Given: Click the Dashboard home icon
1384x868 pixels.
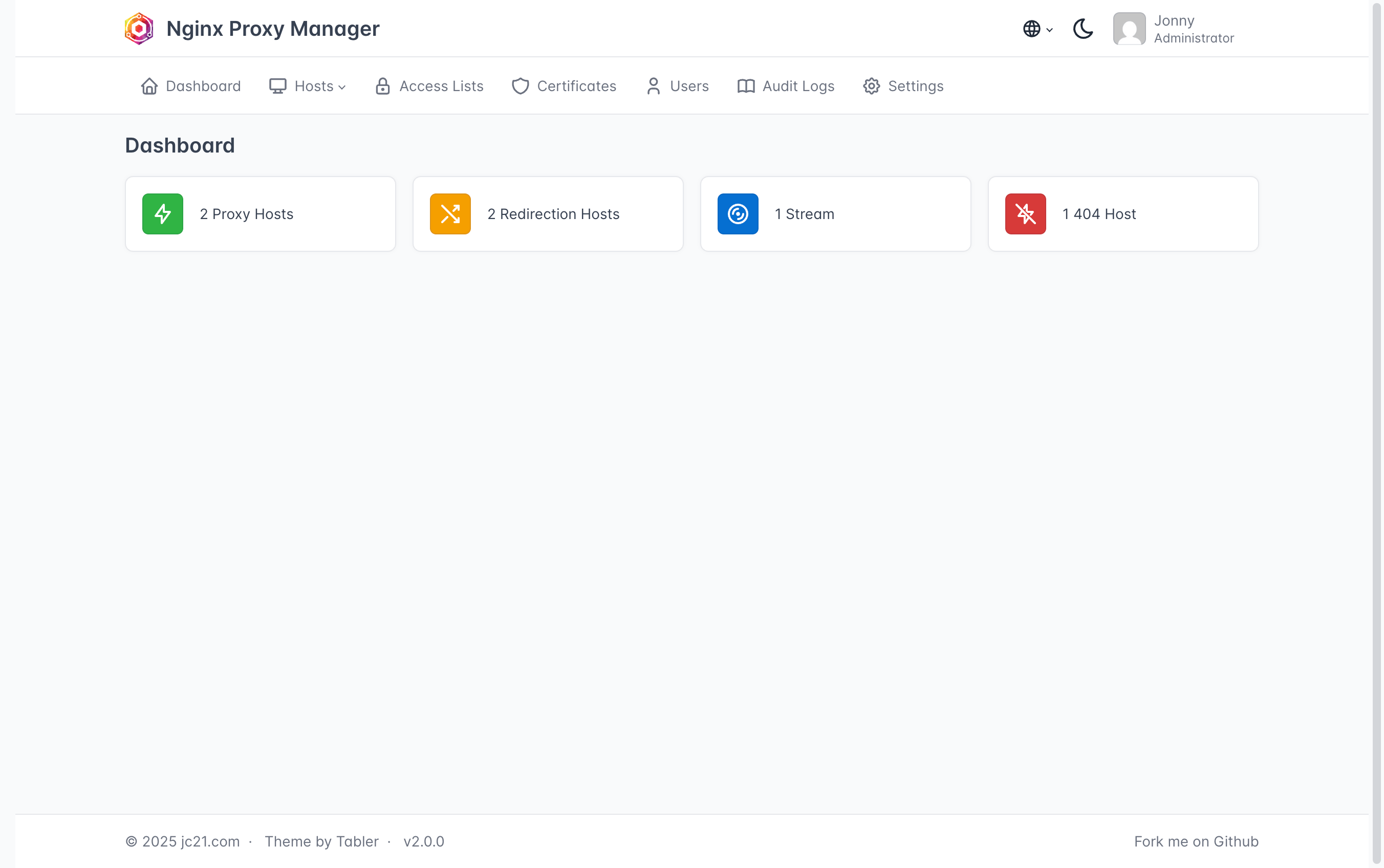Looking at the screenshot, I should pyautogui.click(x=149, y=86).
